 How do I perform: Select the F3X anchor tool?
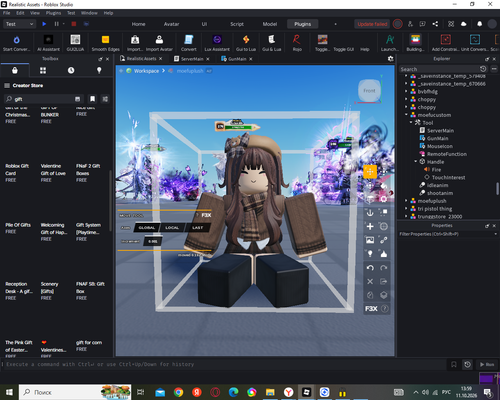pyautogui.click(x=370, y=212)
